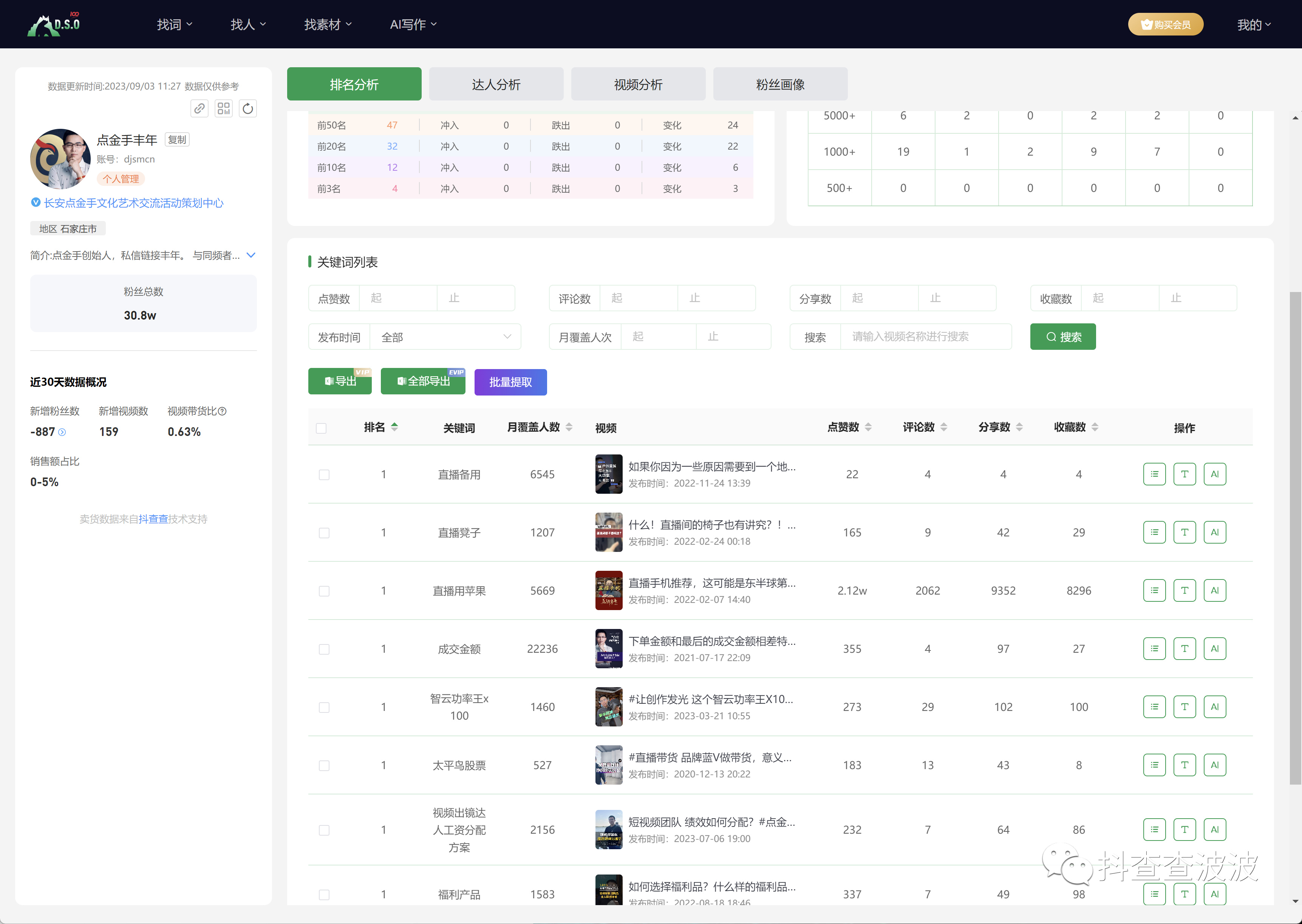
Task: Click the green 搜索 button
Action: click(x=1062, y=337)
